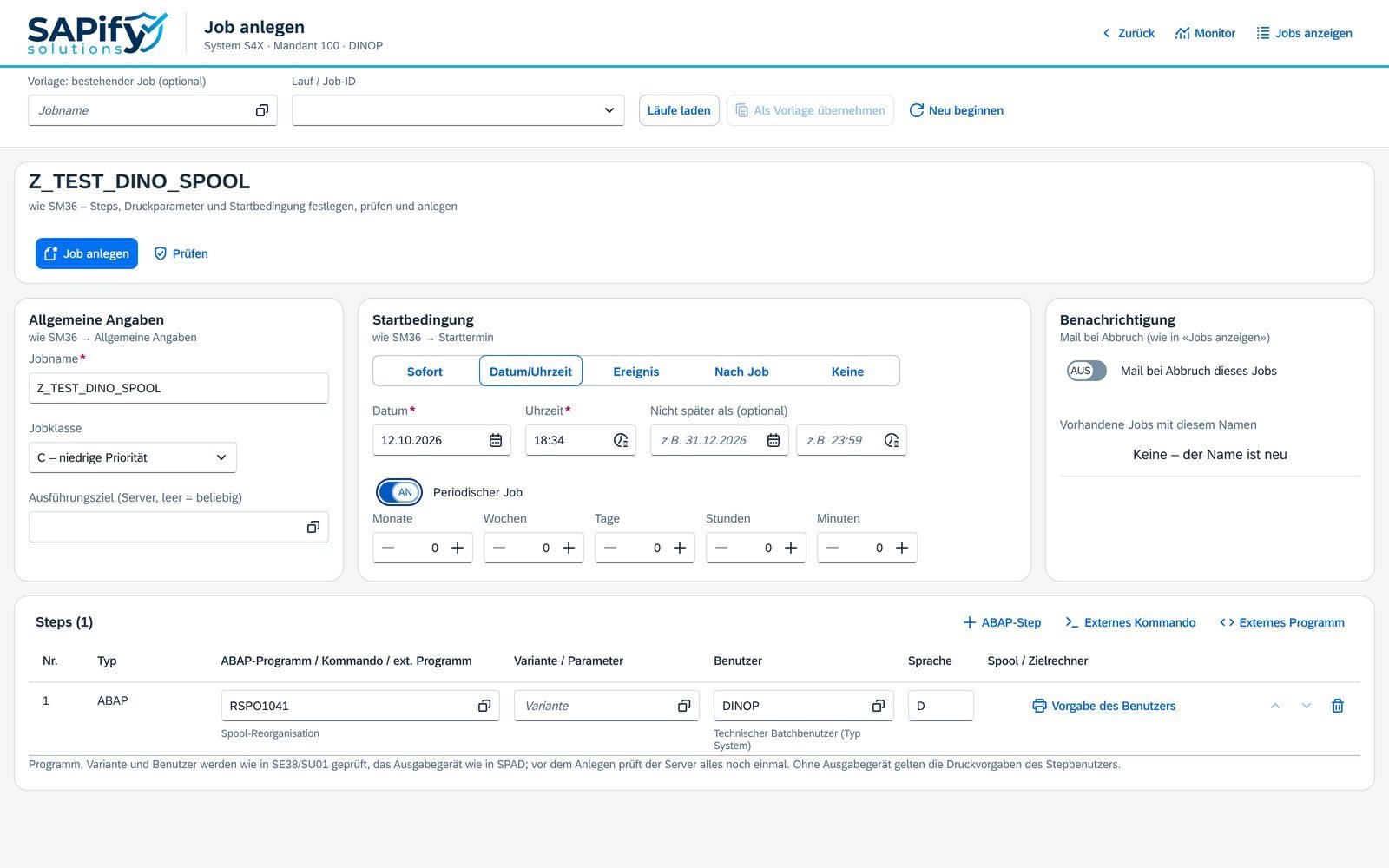Open value help for program RSPO1041

(x=484, y=706)
